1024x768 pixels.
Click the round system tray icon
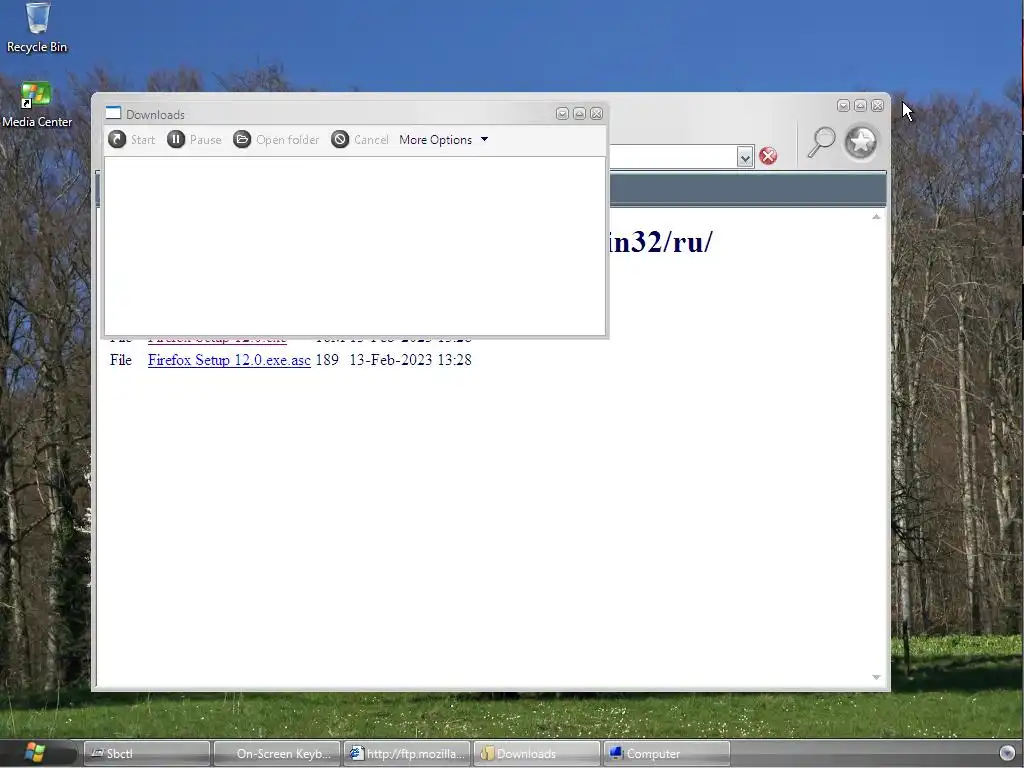coord(1008,753)
